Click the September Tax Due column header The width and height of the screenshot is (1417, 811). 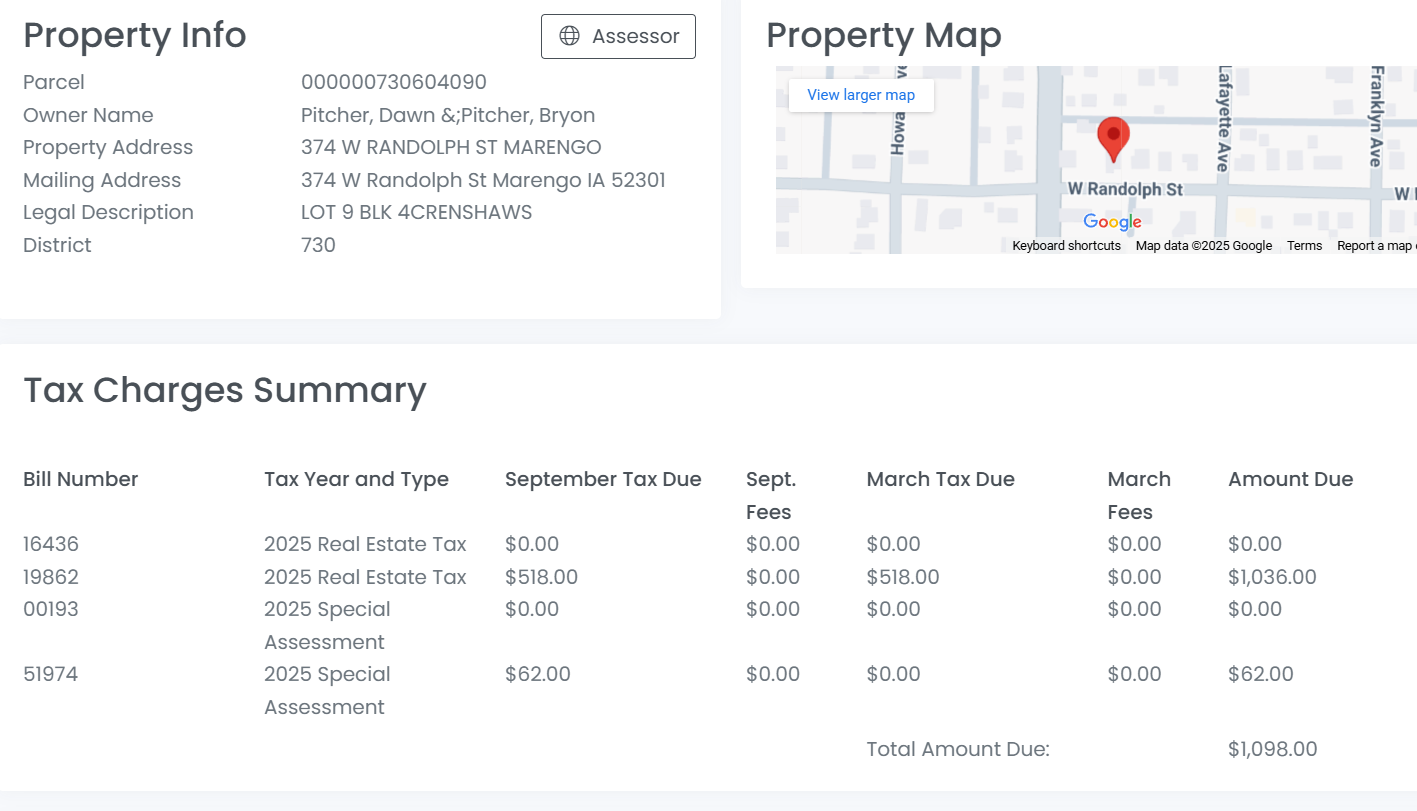point(603,479)
